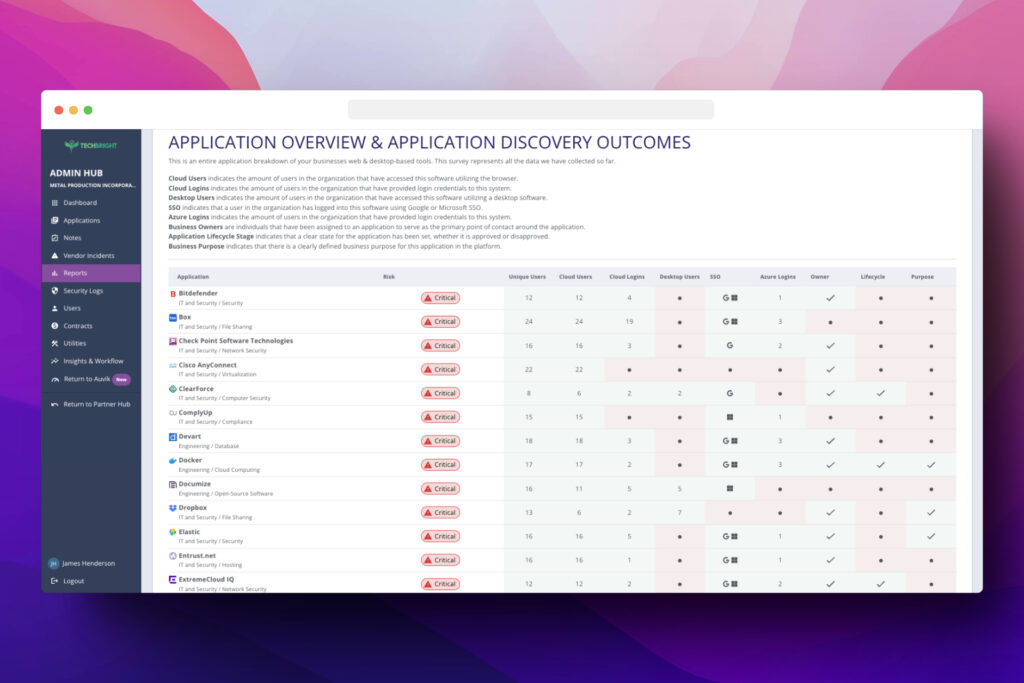The height and width of the screenshot is (683, 1024).
Task: Click the Elastic app icon
Action: (172, 532)
